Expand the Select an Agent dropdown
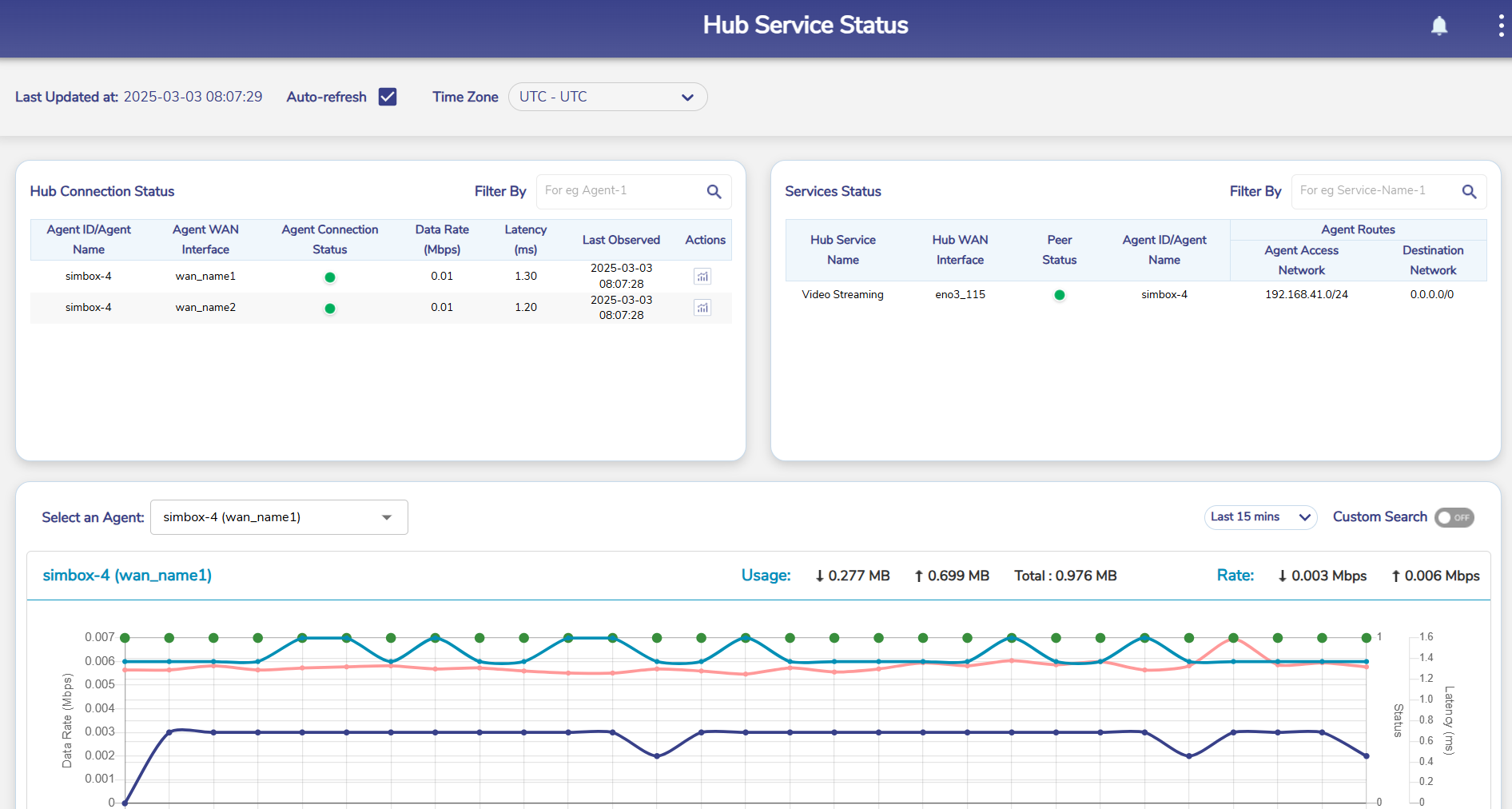This screenshot has height=809, width=1512. coord(279,517)
